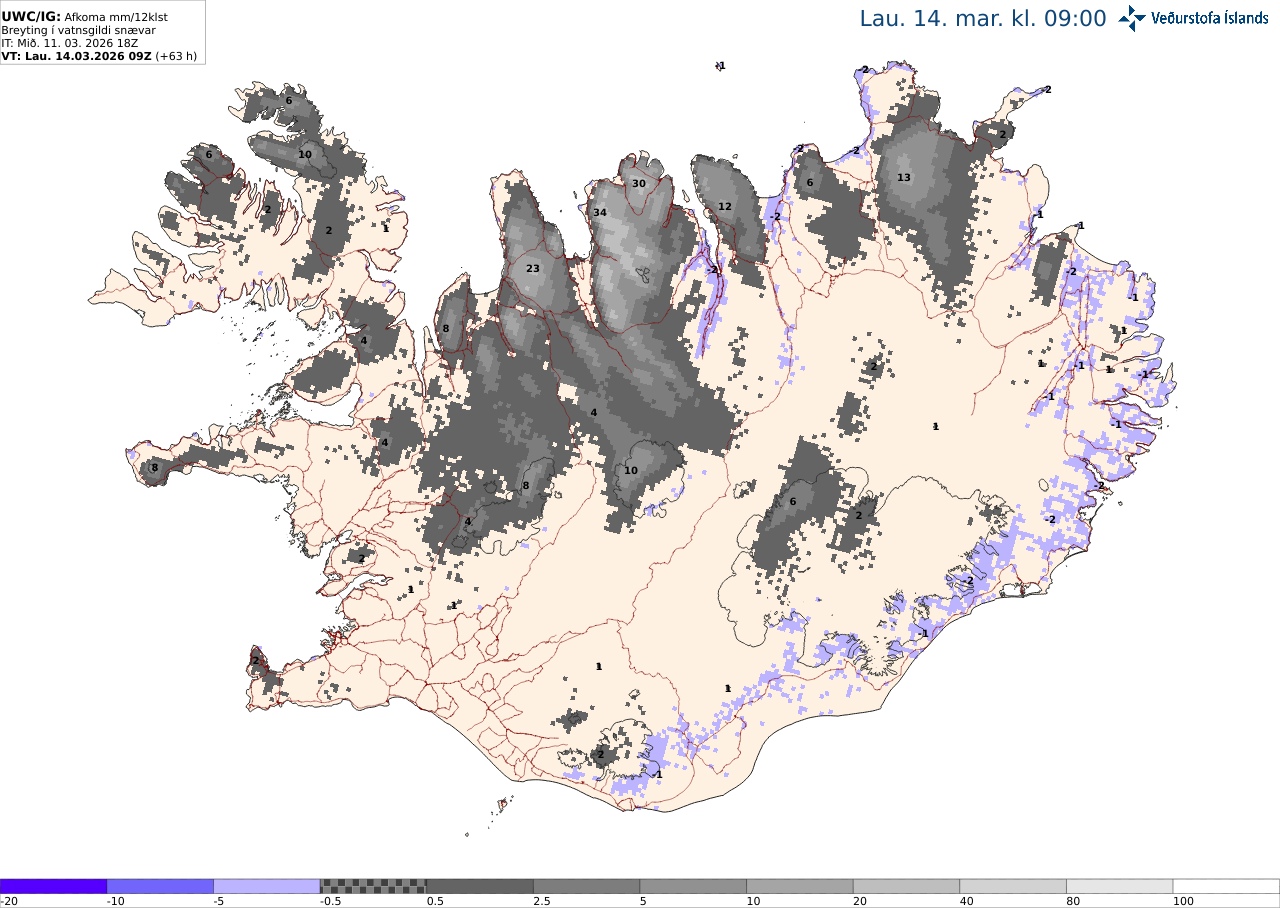Select the date header 'Lau. 14. mar. kl. 09:00'
1280x908 pixels.
[983, 18]
